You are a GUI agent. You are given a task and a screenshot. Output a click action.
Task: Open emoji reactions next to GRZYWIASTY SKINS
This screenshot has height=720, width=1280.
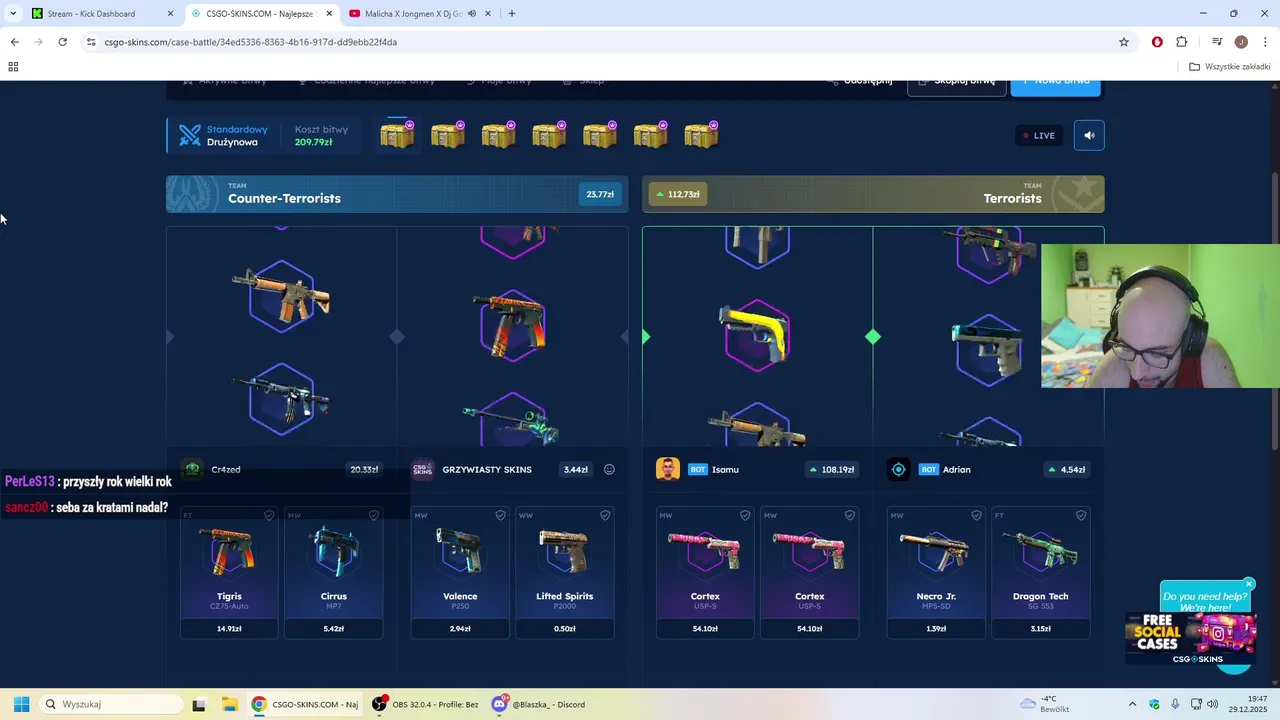tap(609, 469)
